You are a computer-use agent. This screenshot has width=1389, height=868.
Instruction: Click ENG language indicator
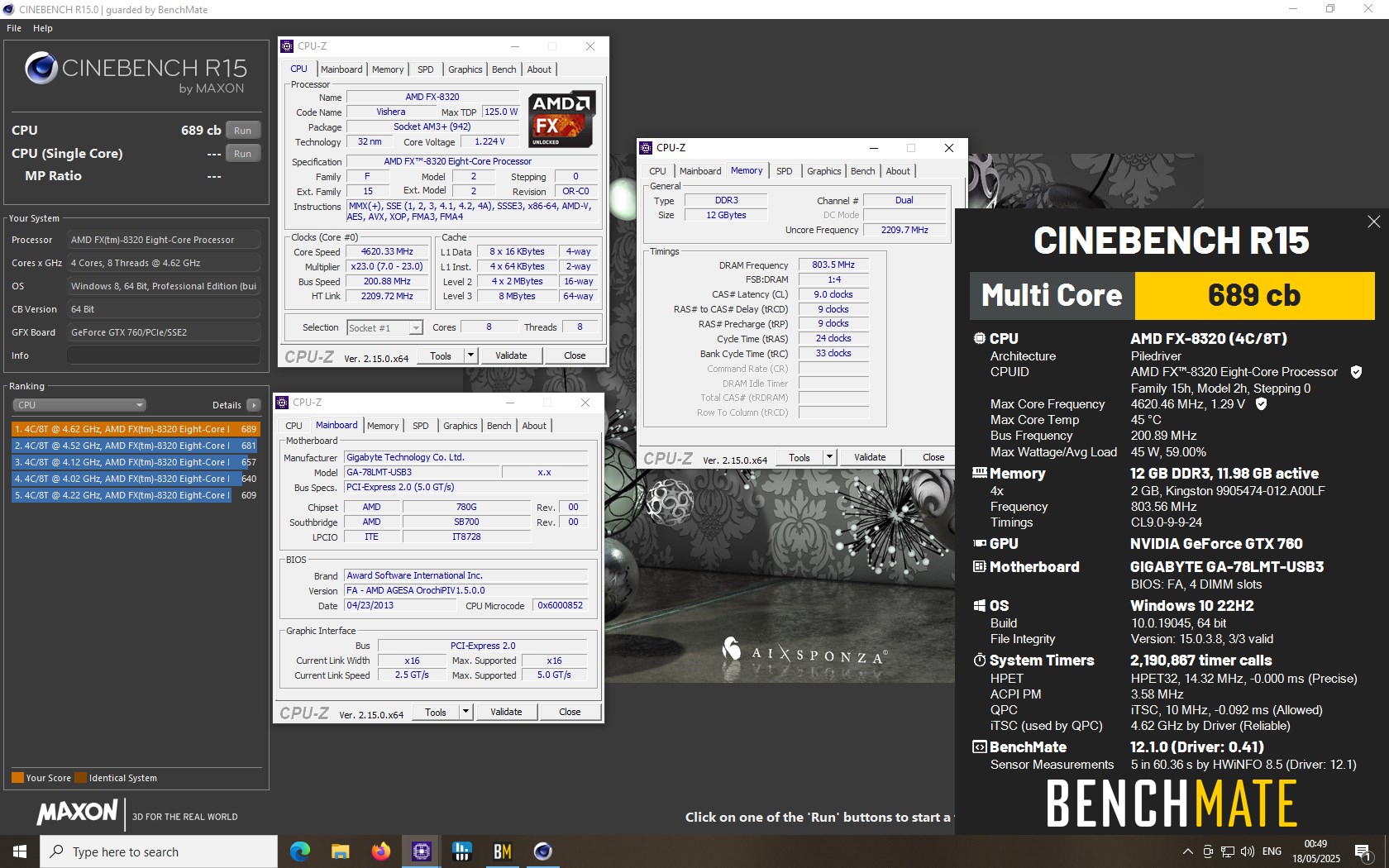pyautogui.click(x=1272, y=851)
